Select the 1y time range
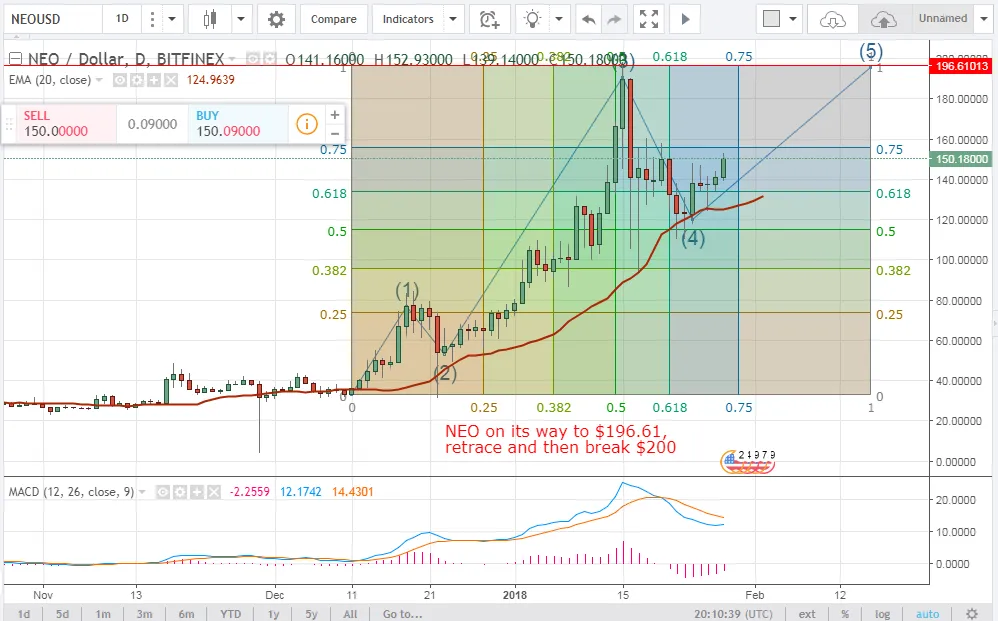 [274, 614]
